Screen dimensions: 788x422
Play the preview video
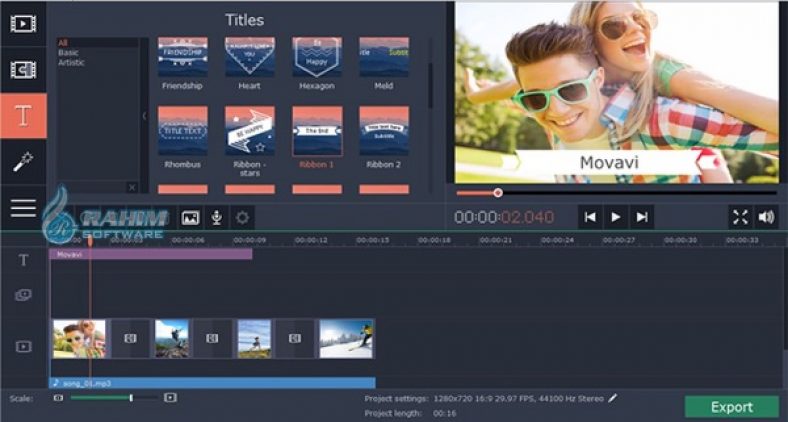click(x=616, y=217)
